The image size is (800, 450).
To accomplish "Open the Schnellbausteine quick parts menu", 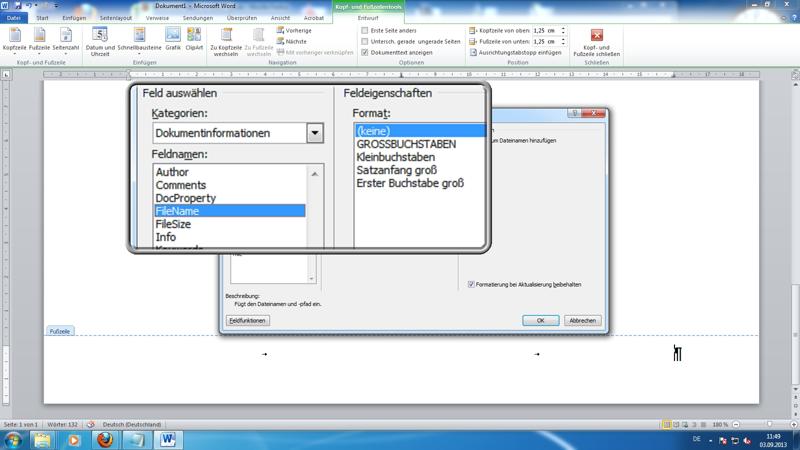I will [x=139, y=41].
